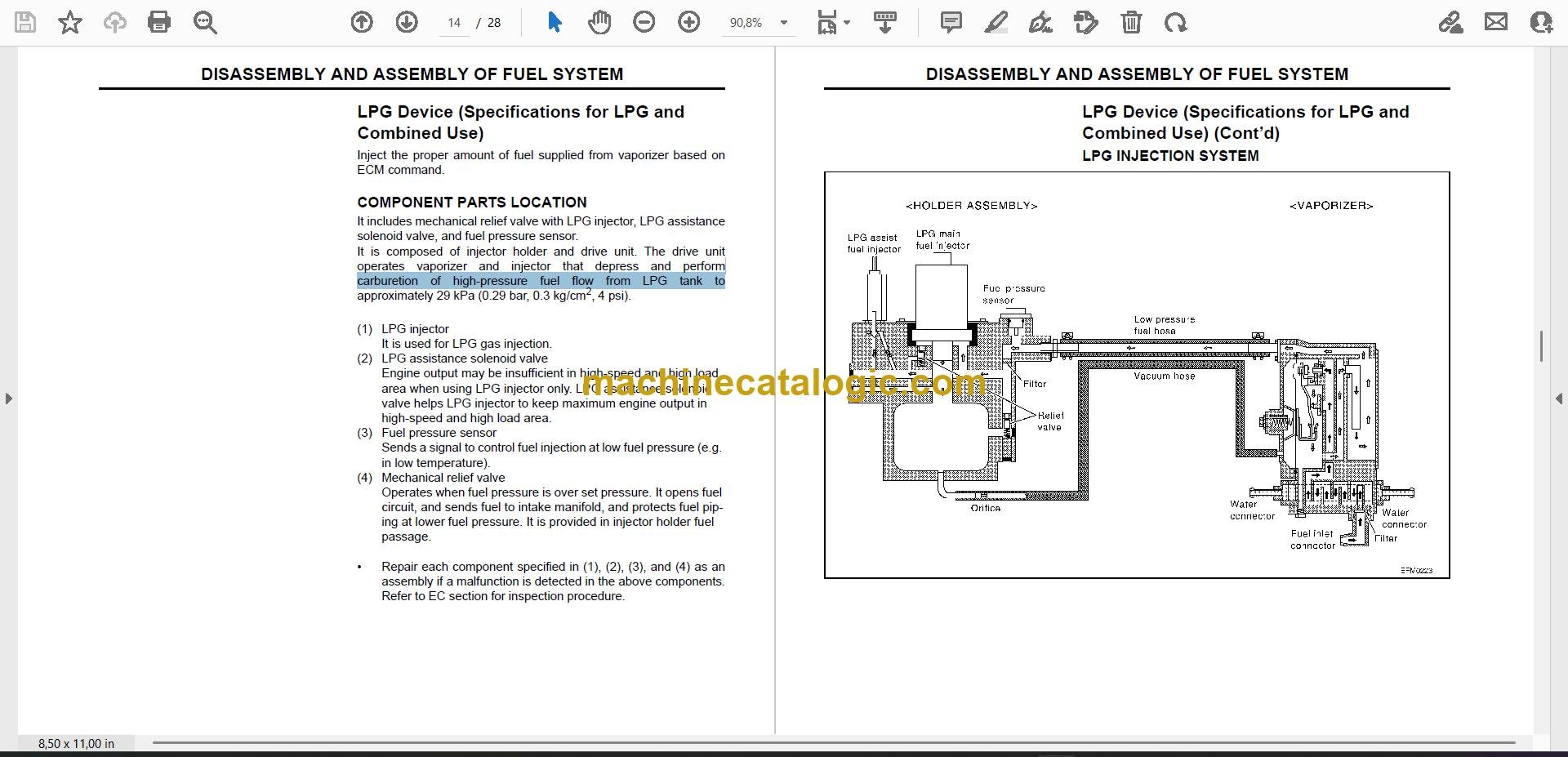
Task: Open the fill and sign tool
Action: (1451, 22)
